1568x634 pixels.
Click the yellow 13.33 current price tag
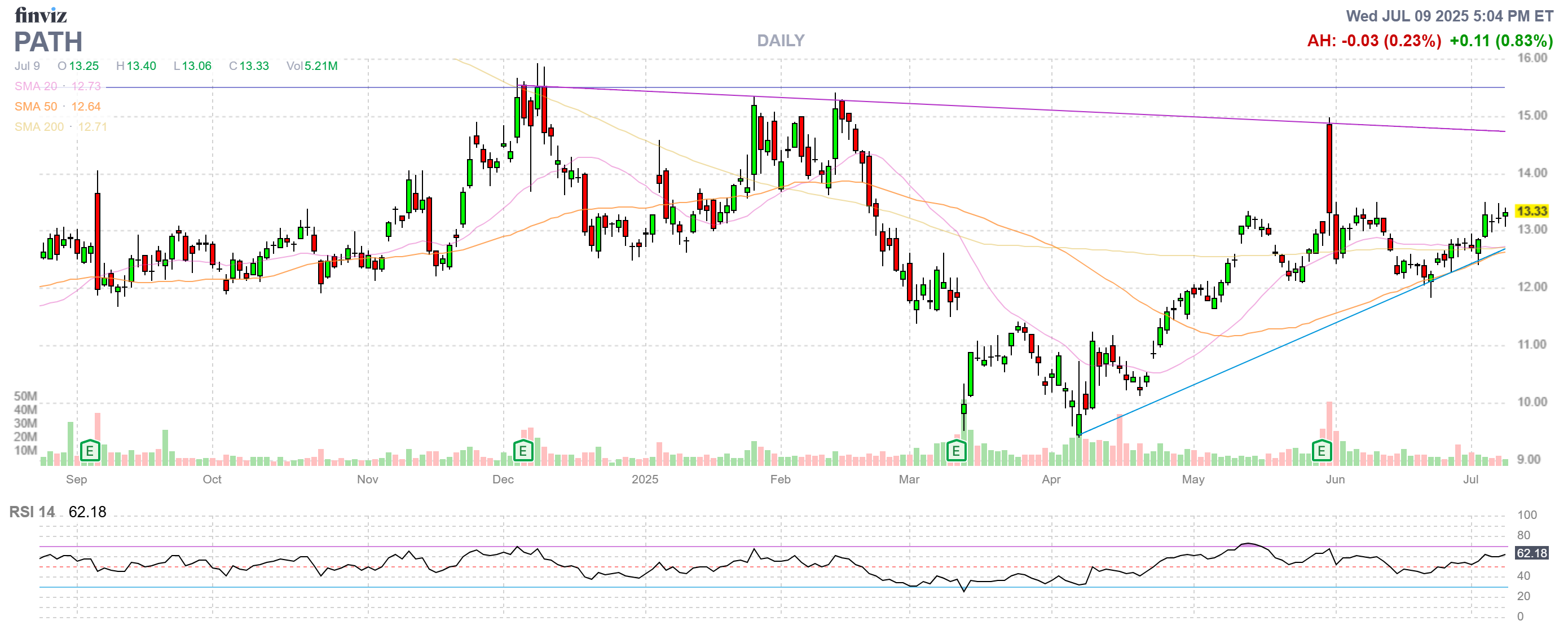pyautogui.click(x=1531, y=211)
